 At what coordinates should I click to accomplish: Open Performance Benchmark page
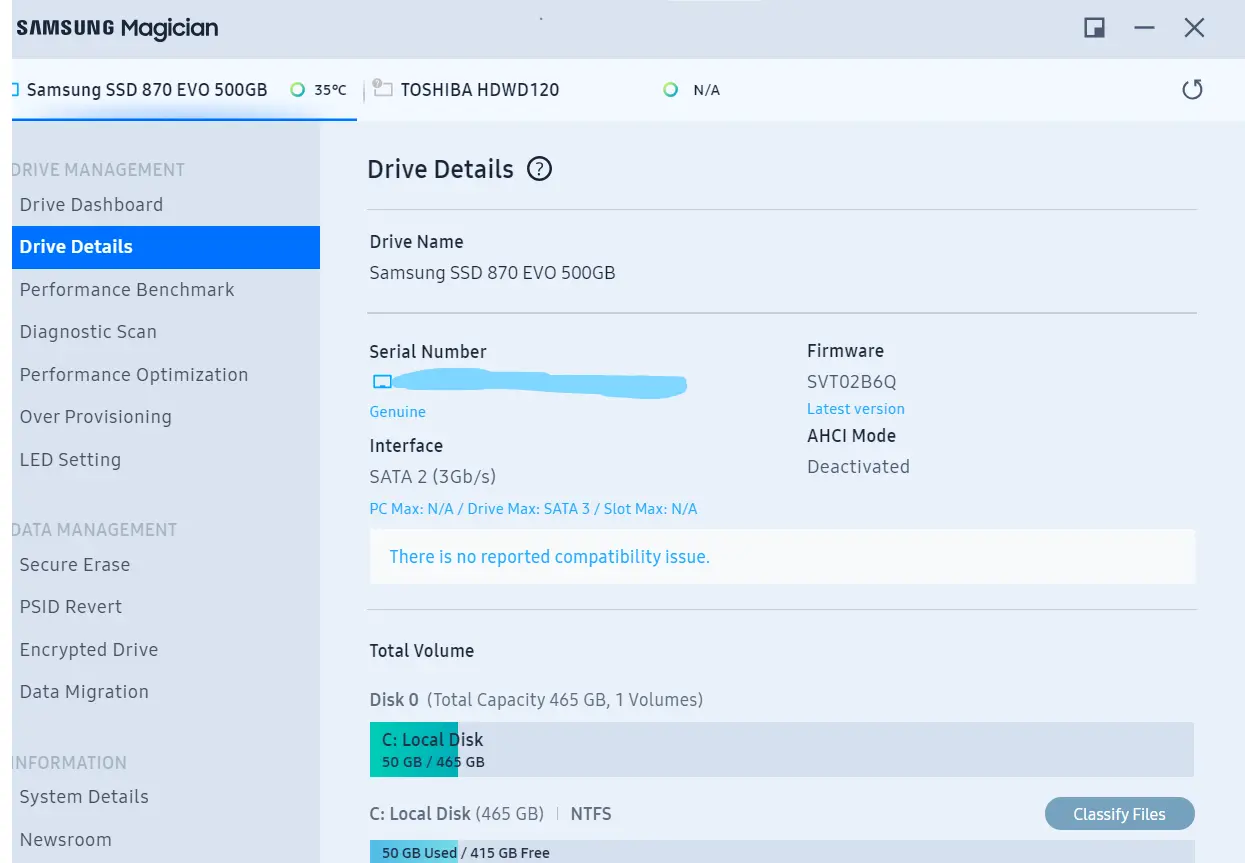166,290
